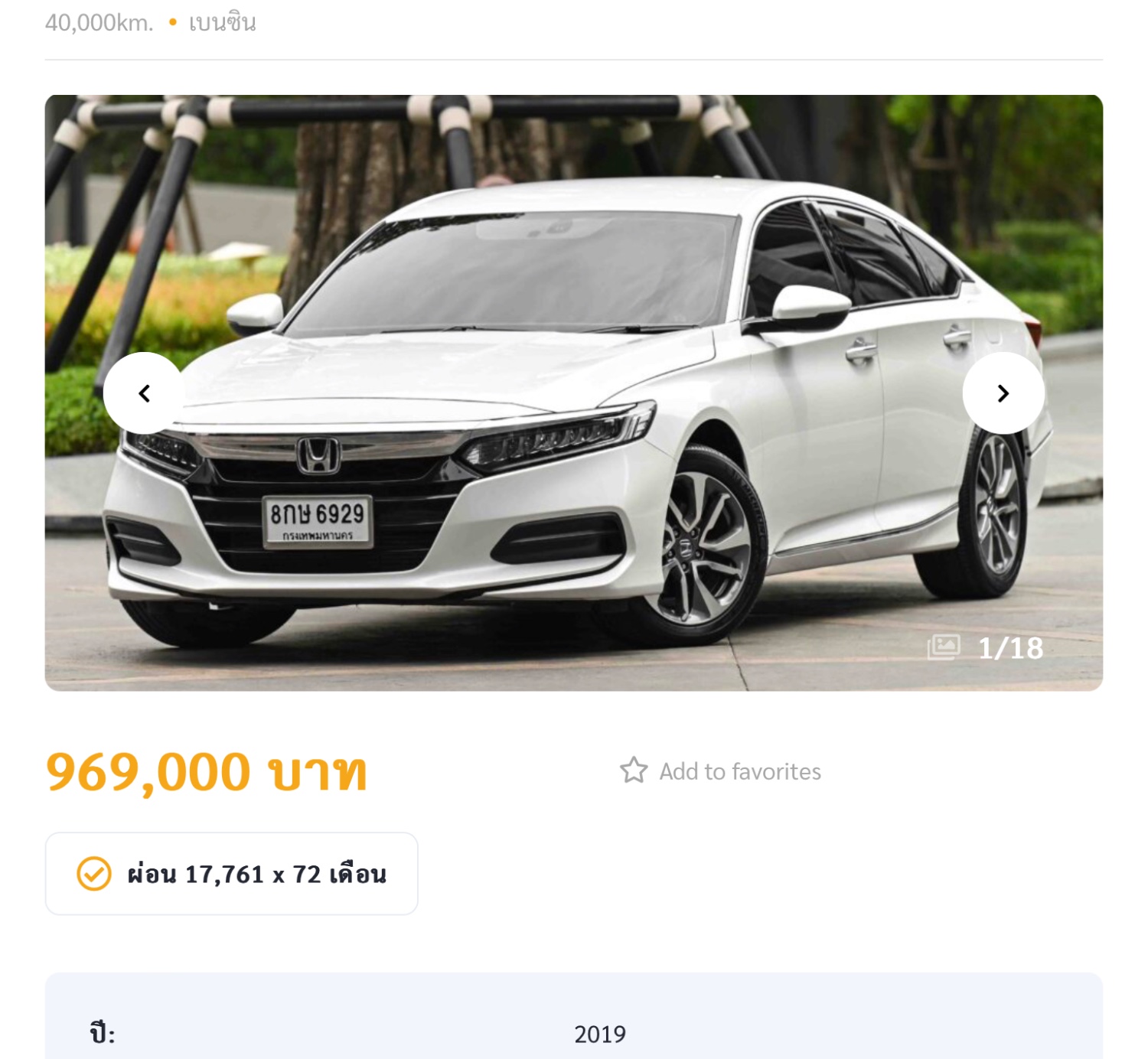The image size is (1148, 1059).
Task: Click the เบนซิน fuel type label
Action: tap(223, 23)
